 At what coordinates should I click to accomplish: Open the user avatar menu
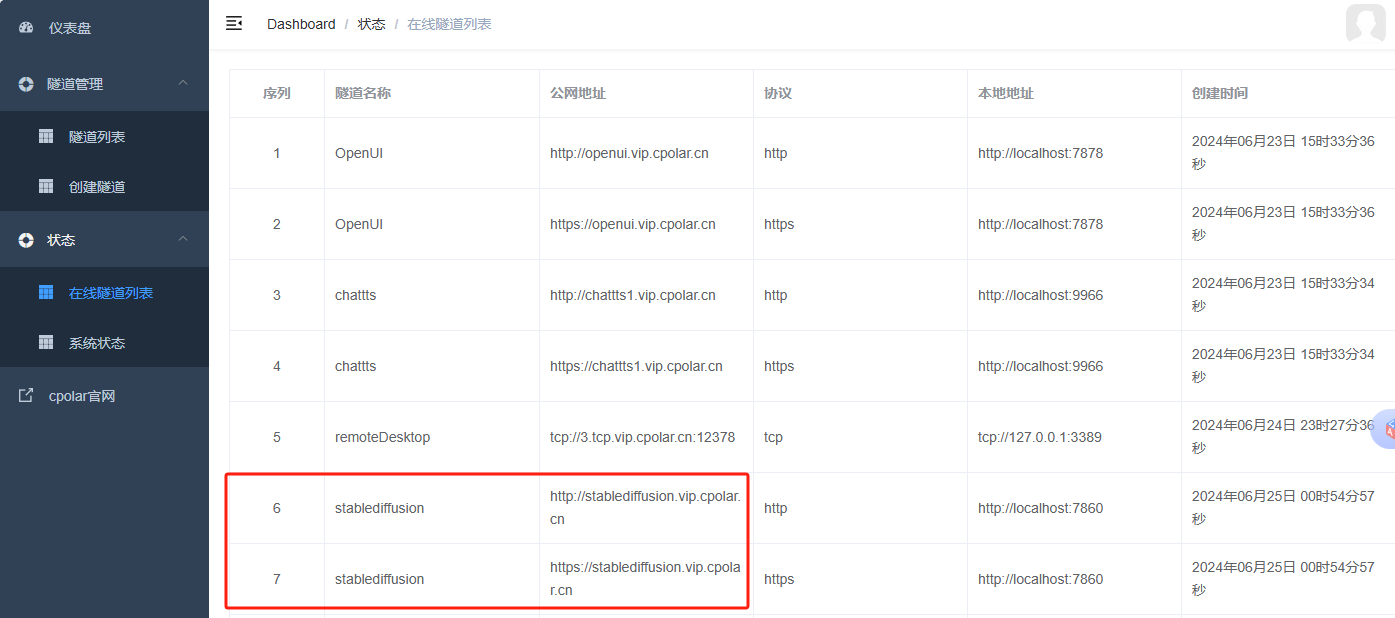point(1365,23)
